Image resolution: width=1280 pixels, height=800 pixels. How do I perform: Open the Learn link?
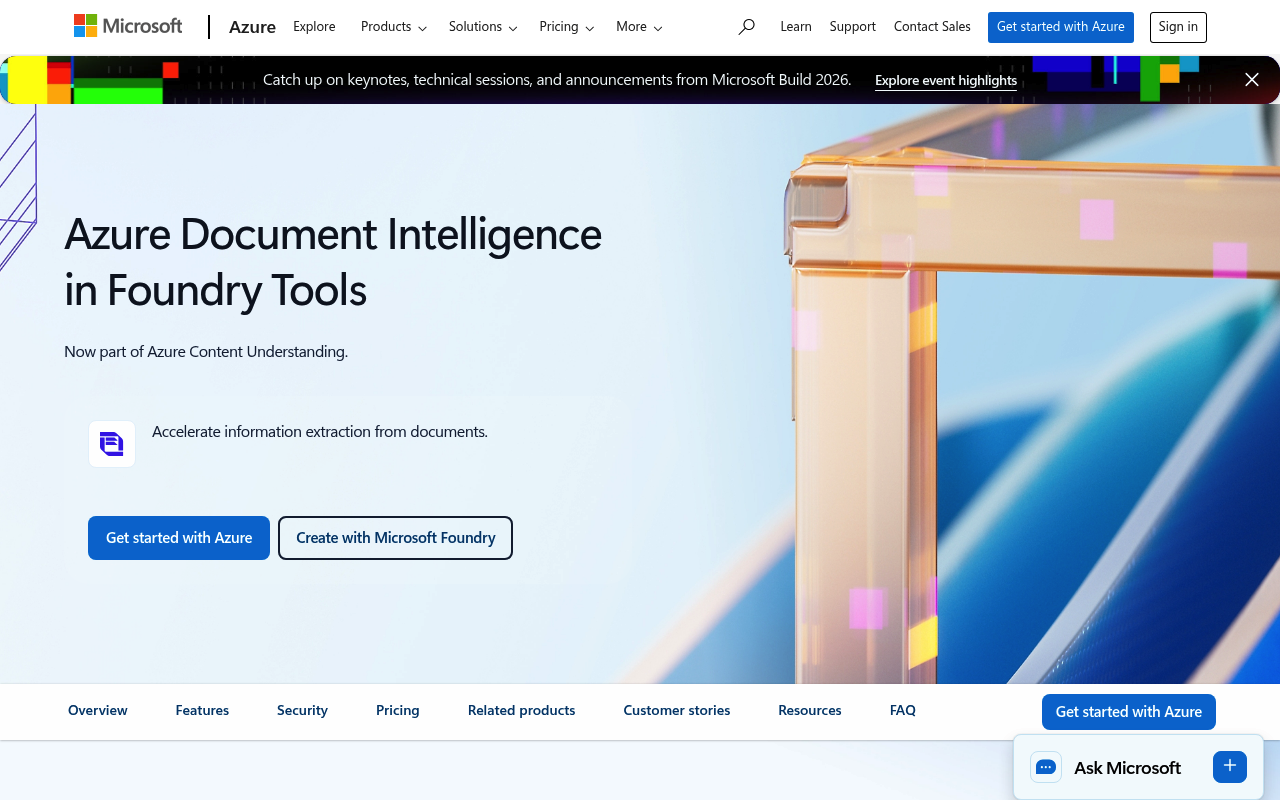796,27
